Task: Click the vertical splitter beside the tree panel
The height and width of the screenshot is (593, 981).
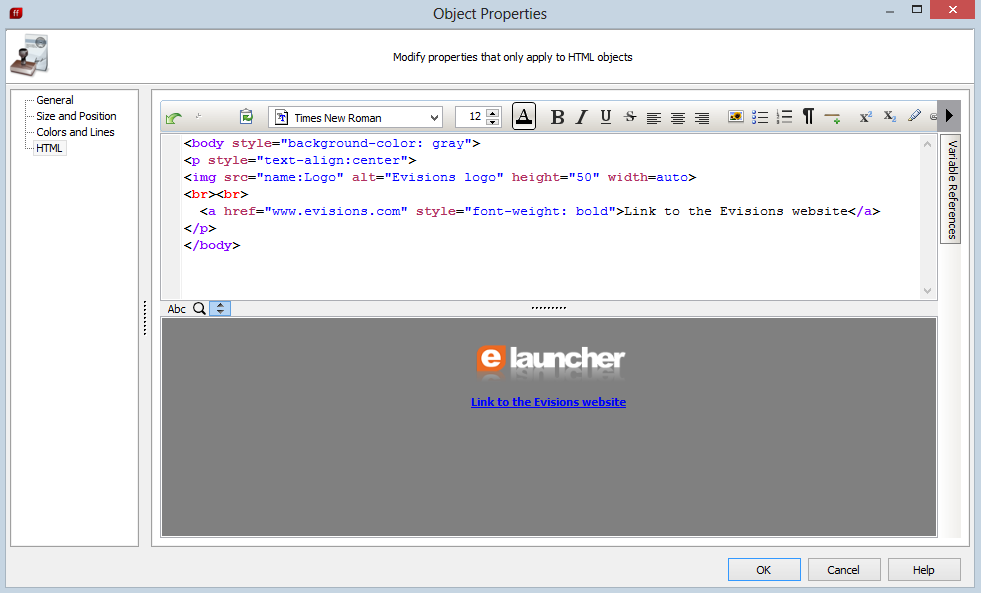Action: point(145,318)
